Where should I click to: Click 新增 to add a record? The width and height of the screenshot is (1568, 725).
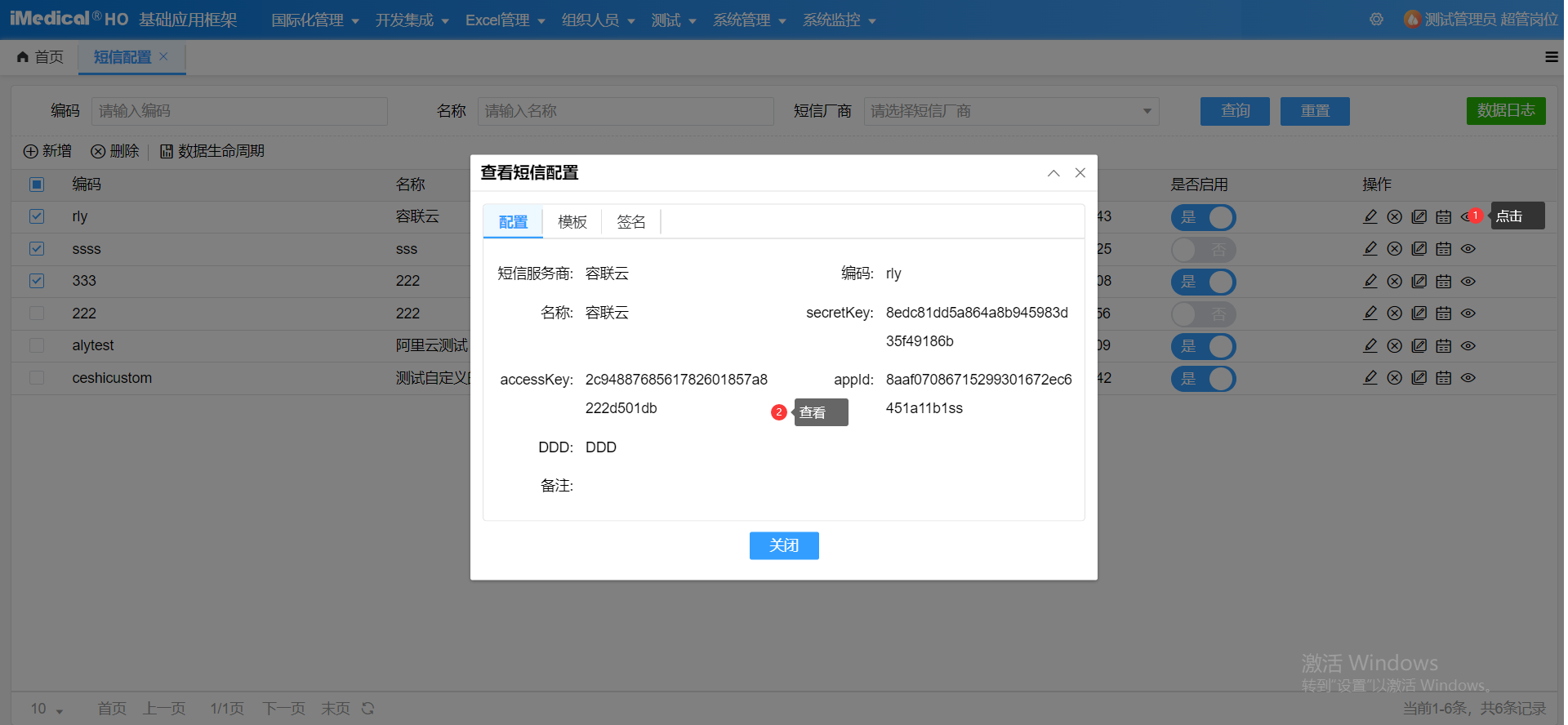(x=47, y=151)
